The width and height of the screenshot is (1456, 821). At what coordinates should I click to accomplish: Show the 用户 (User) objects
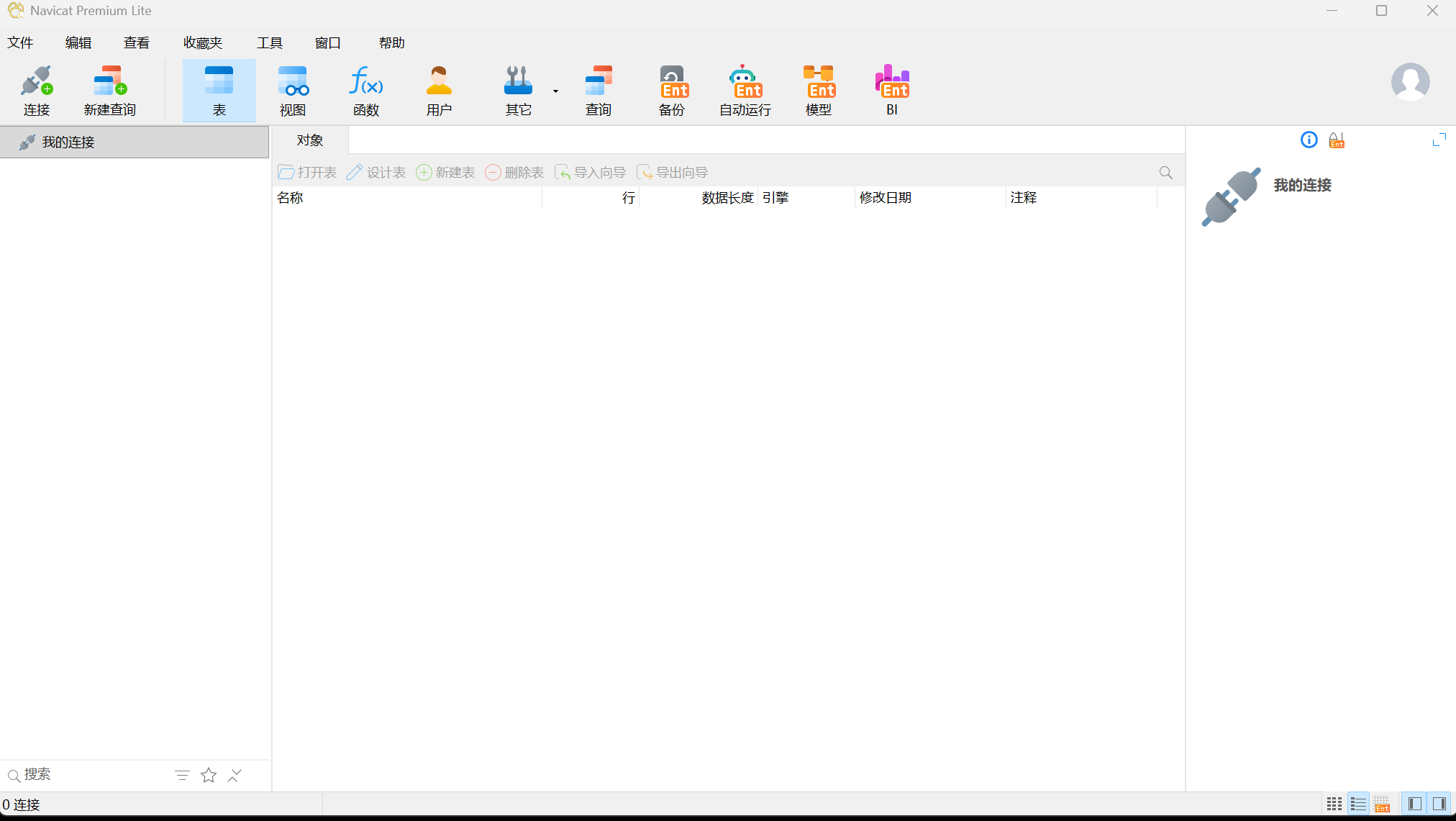[x=439, y=91]
